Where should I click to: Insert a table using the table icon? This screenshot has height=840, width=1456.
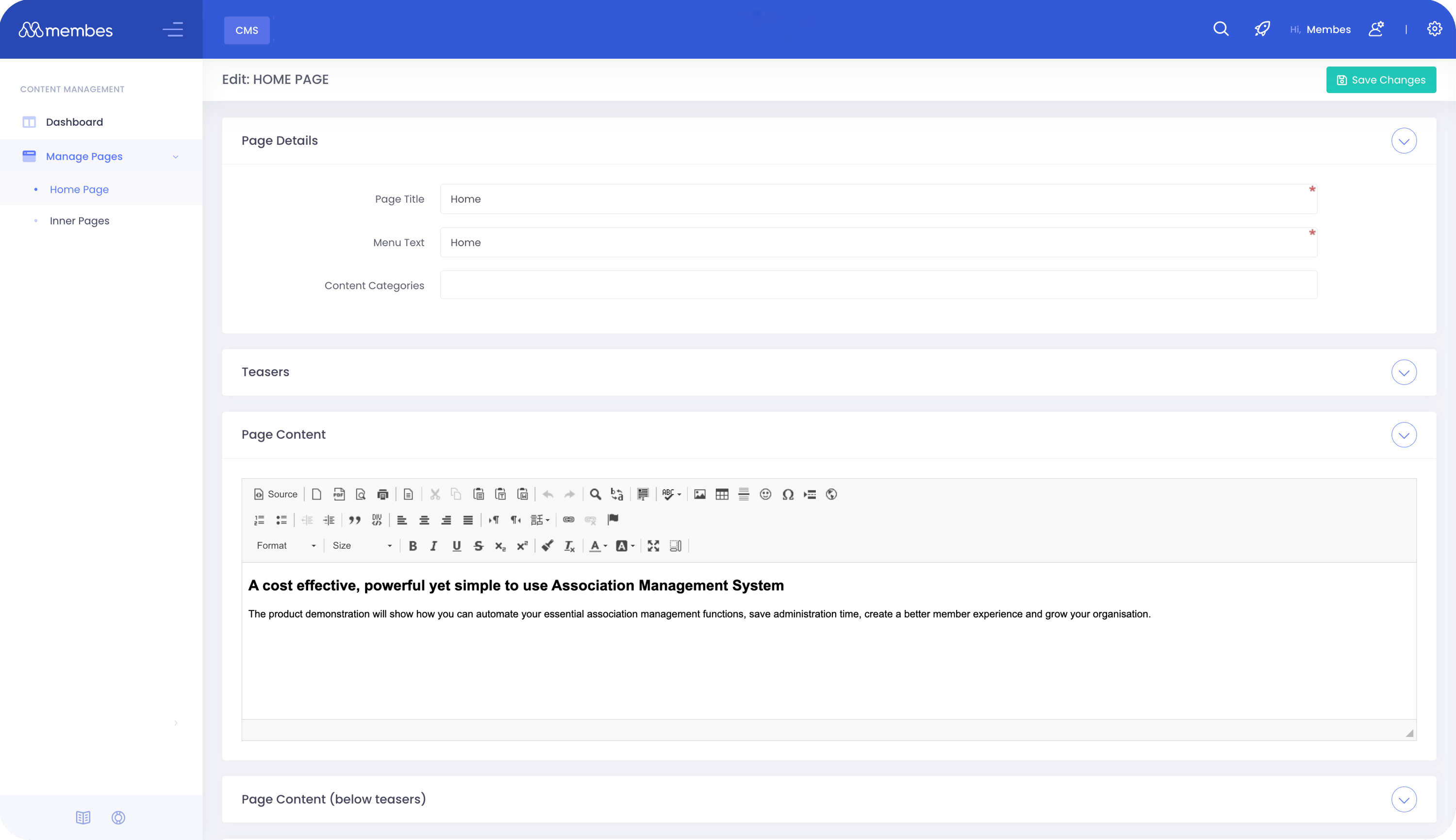(x=722, y=494)
